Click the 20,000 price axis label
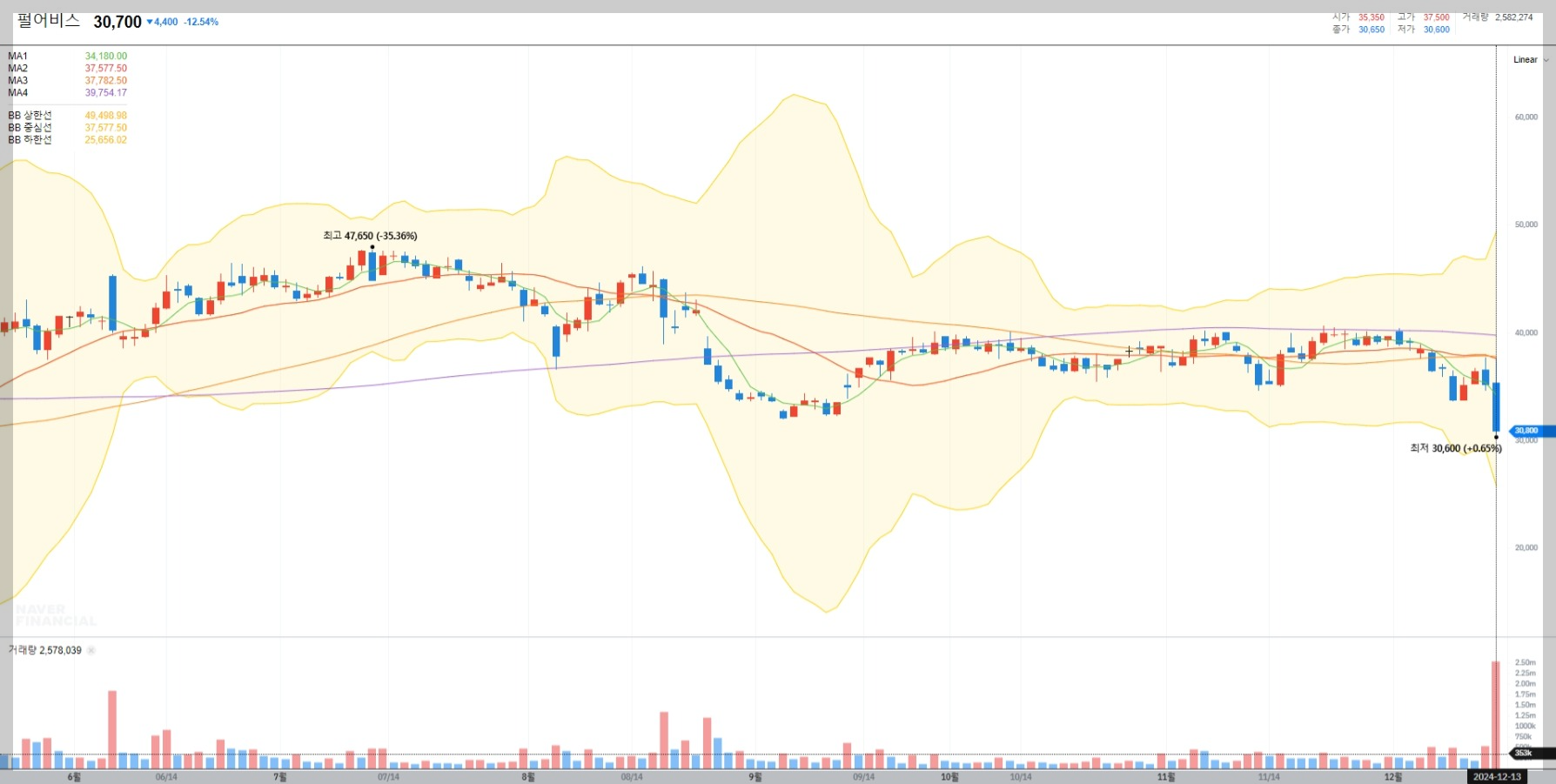 pos(1526,547)
